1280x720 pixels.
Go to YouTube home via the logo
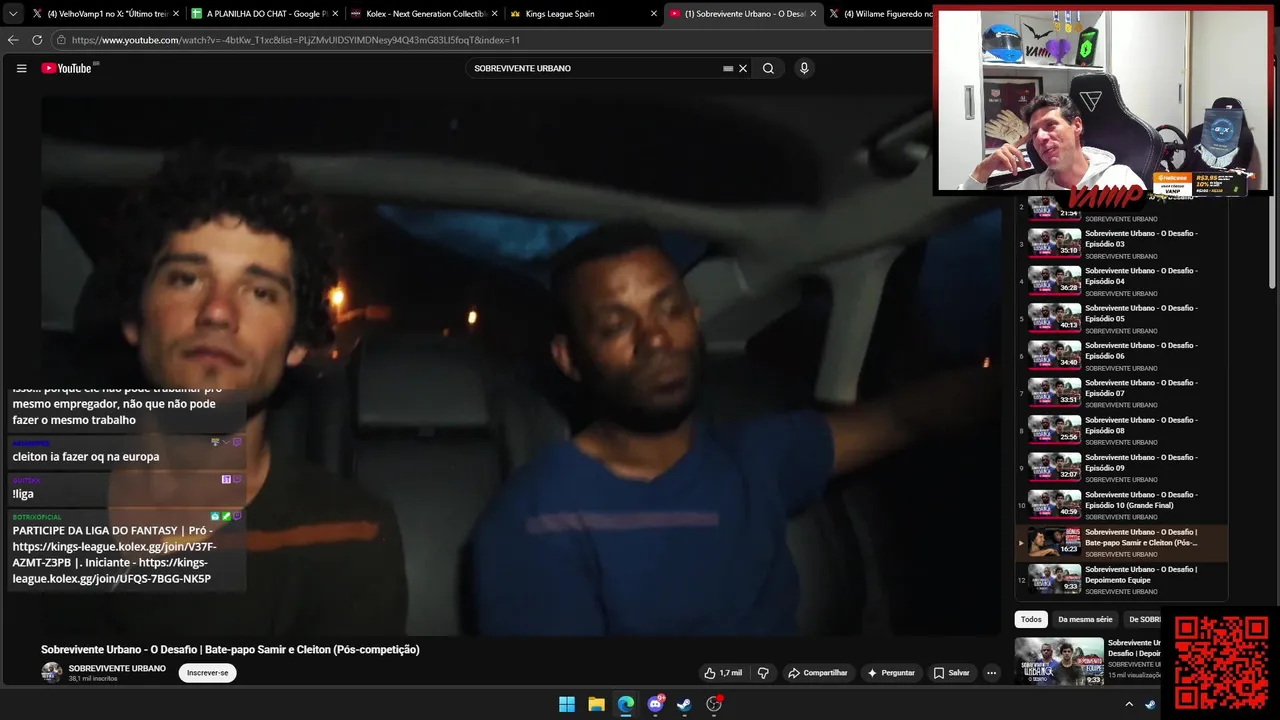click(66, 68)
